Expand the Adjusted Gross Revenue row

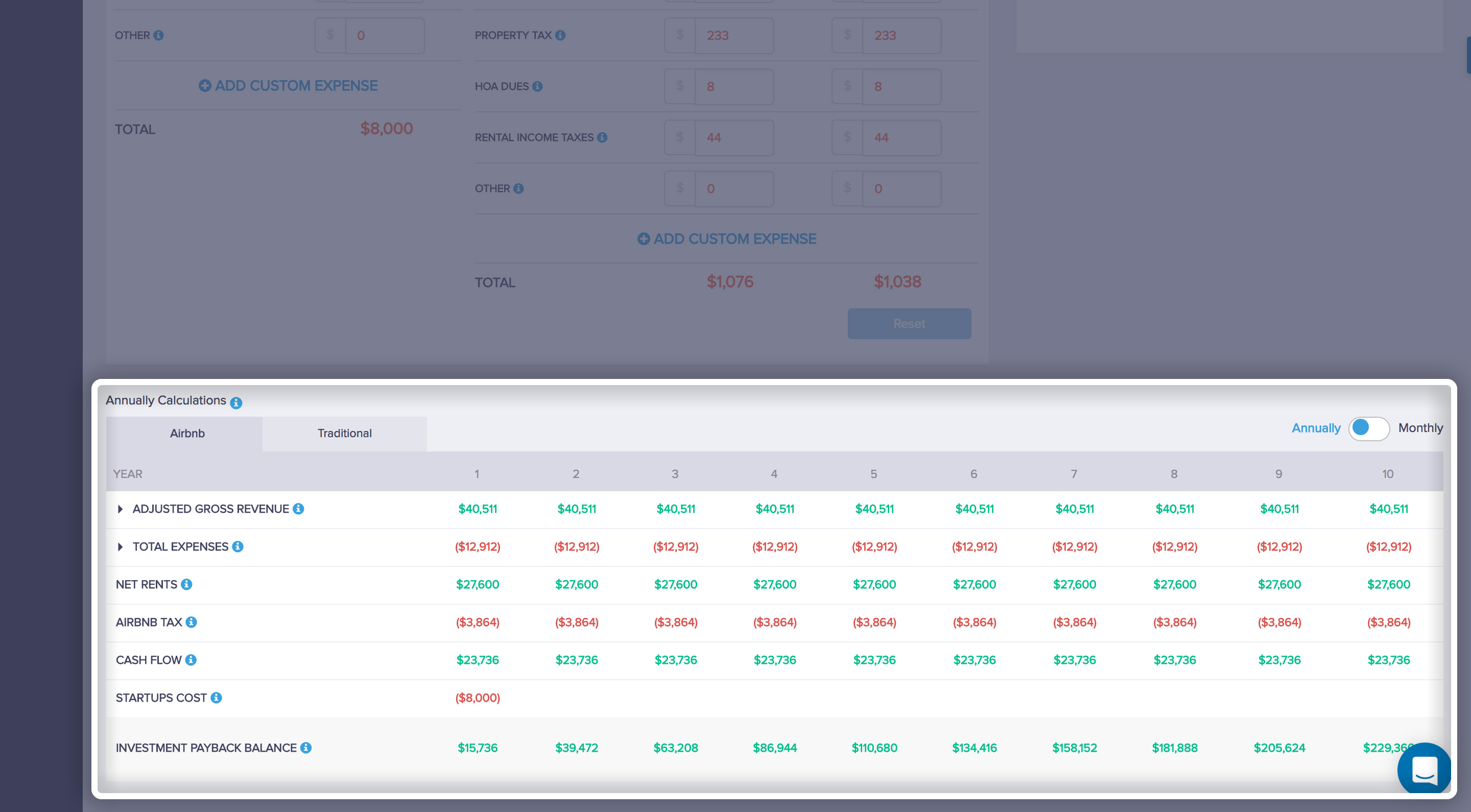(120, 509)
